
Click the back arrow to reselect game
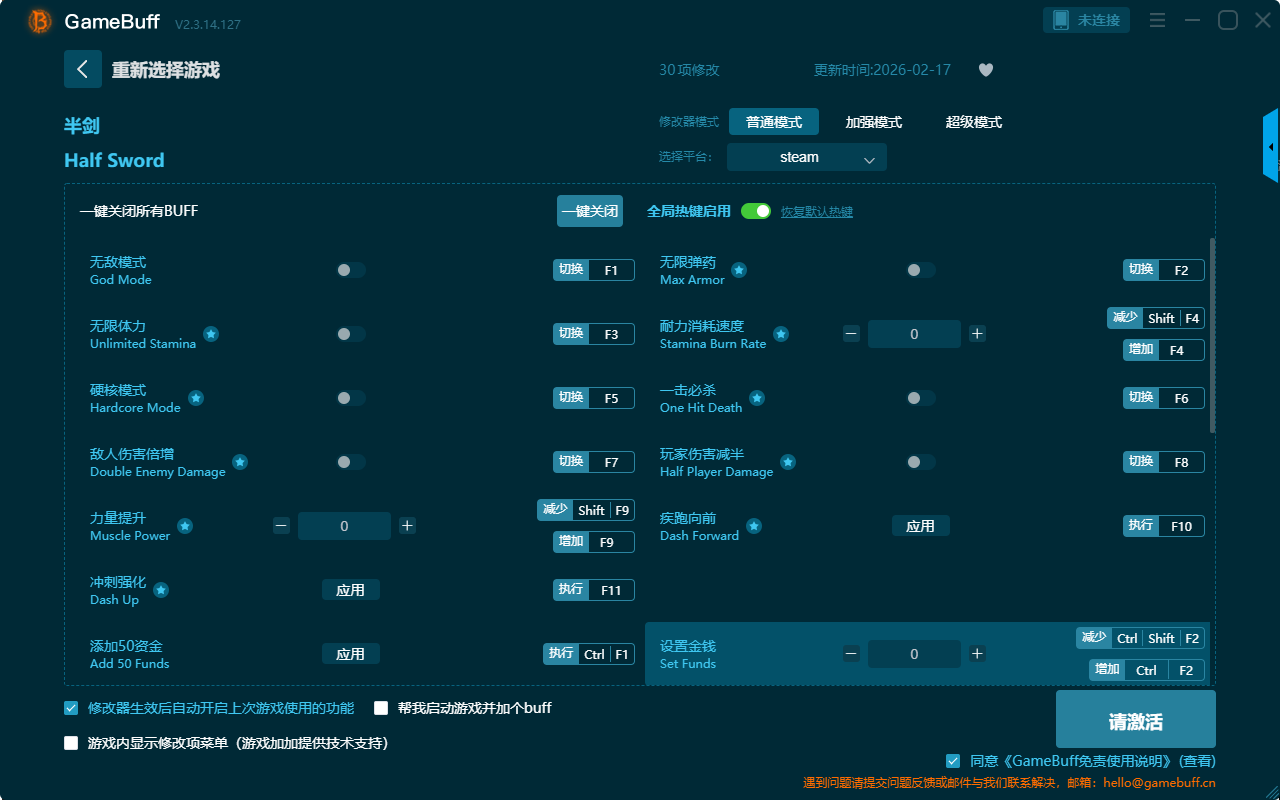click(83, 69)
